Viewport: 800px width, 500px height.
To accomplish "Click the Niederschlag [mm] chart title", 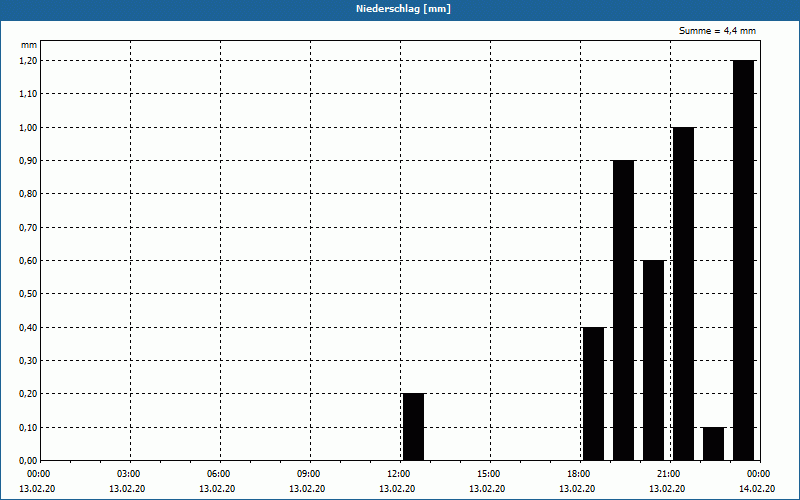I will pyautogui.click(x=403, y=9).
